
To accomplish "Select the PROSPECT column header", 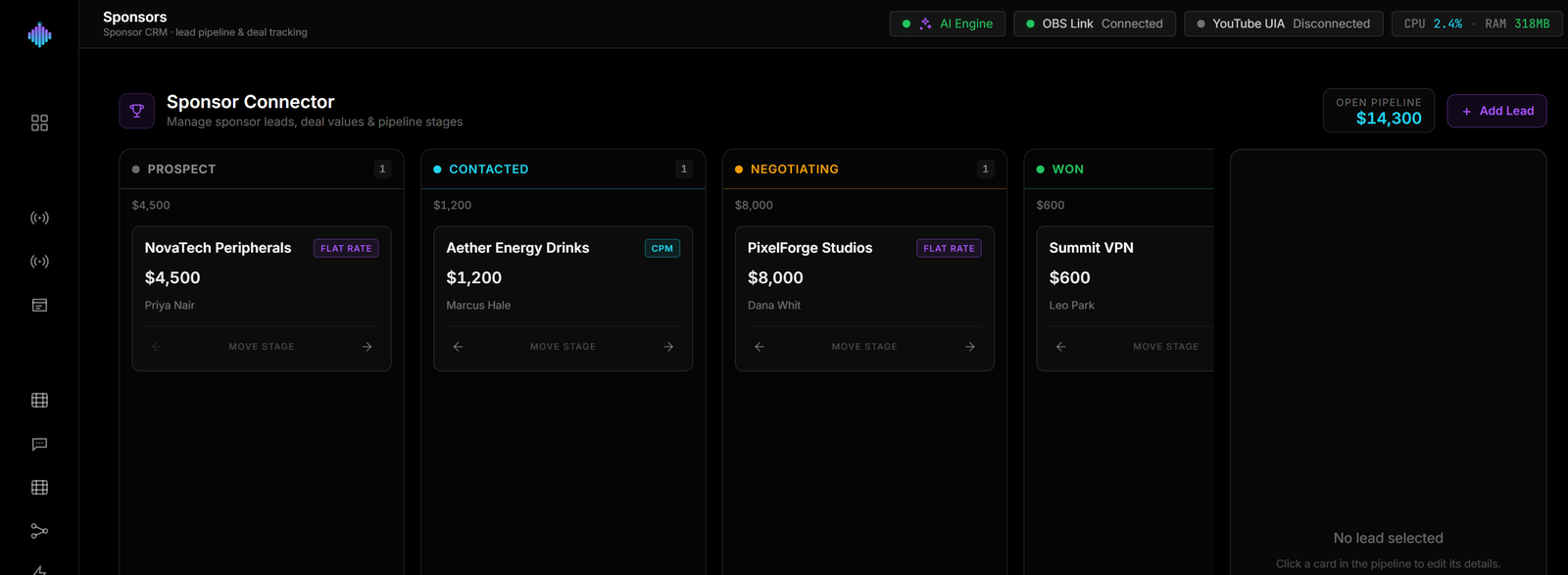I will (x=262, y=169).
